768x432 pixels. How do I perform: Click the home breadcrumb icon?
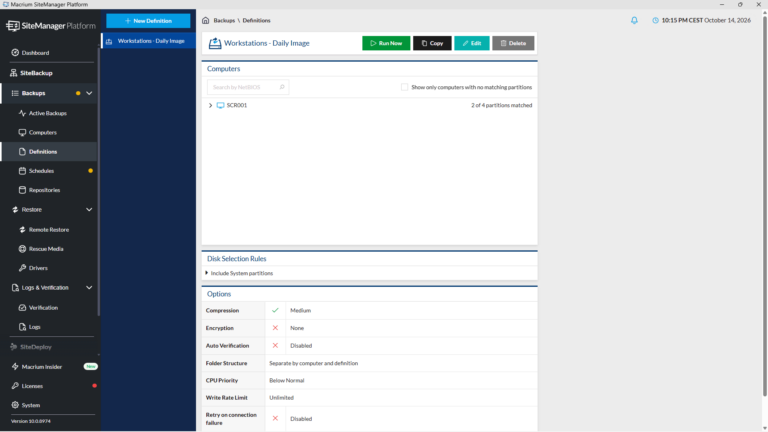206,21
